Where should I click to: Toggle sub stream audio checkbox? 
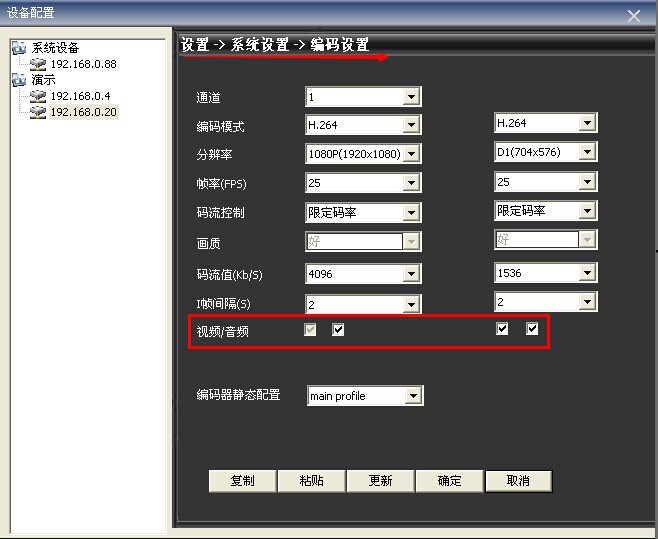532,328
